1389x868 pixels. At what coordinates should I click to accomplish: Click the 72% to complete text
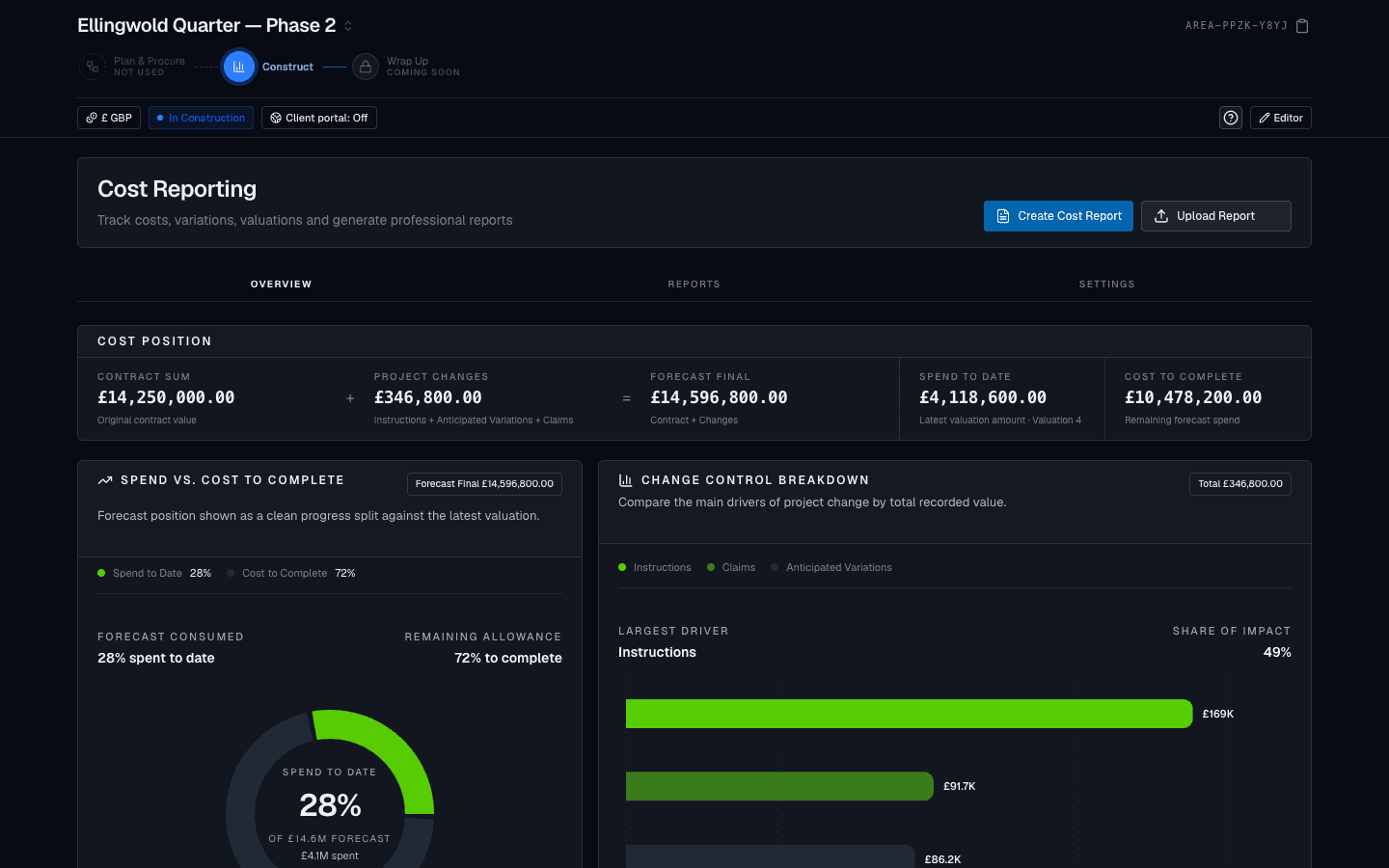508,658
